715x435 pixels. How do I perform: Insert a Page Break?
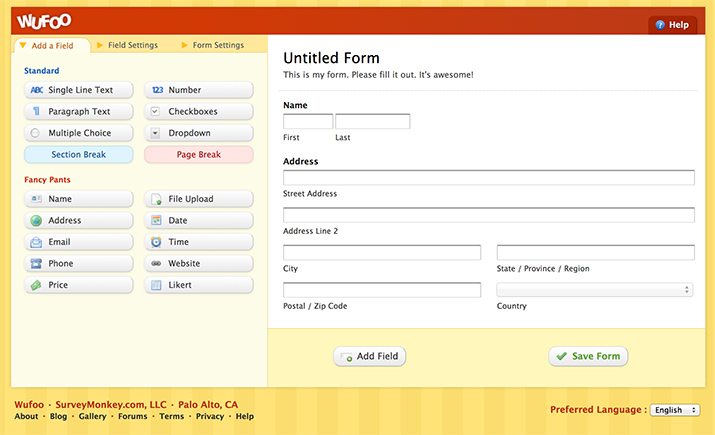[199, 155]
